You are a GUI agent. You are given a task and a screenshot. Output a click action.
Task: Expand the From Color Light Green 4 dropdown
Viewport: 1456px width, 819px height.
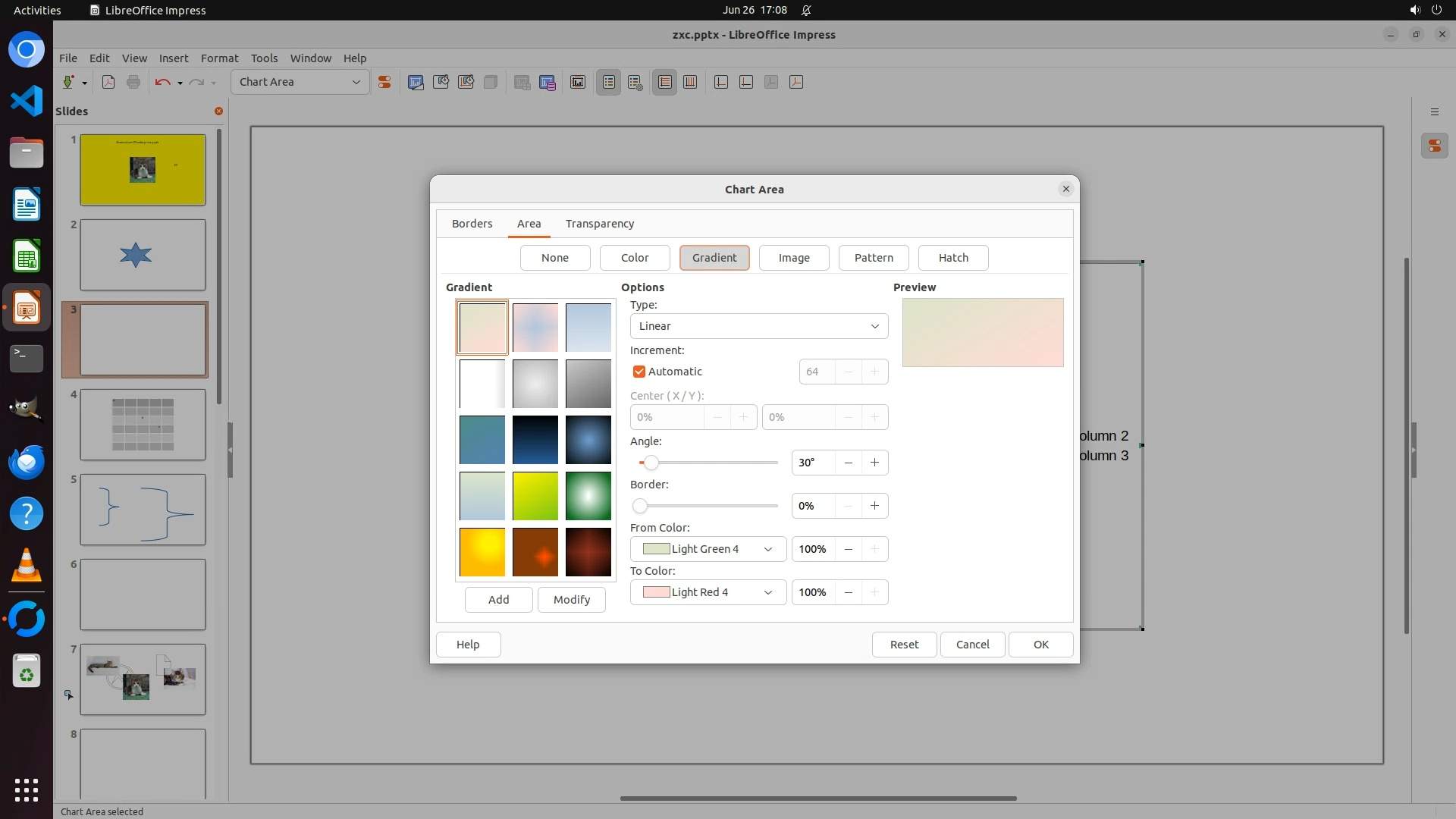pos(708,549)
